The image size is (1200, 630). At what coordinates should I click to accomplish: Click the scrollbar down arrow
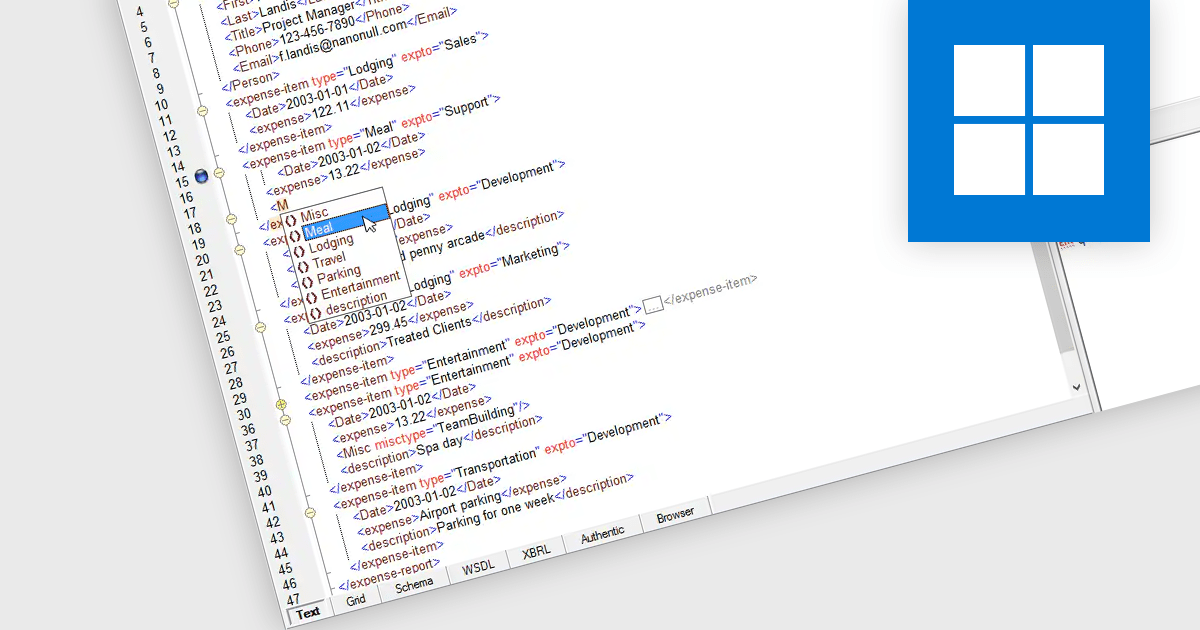[1077, 389]
